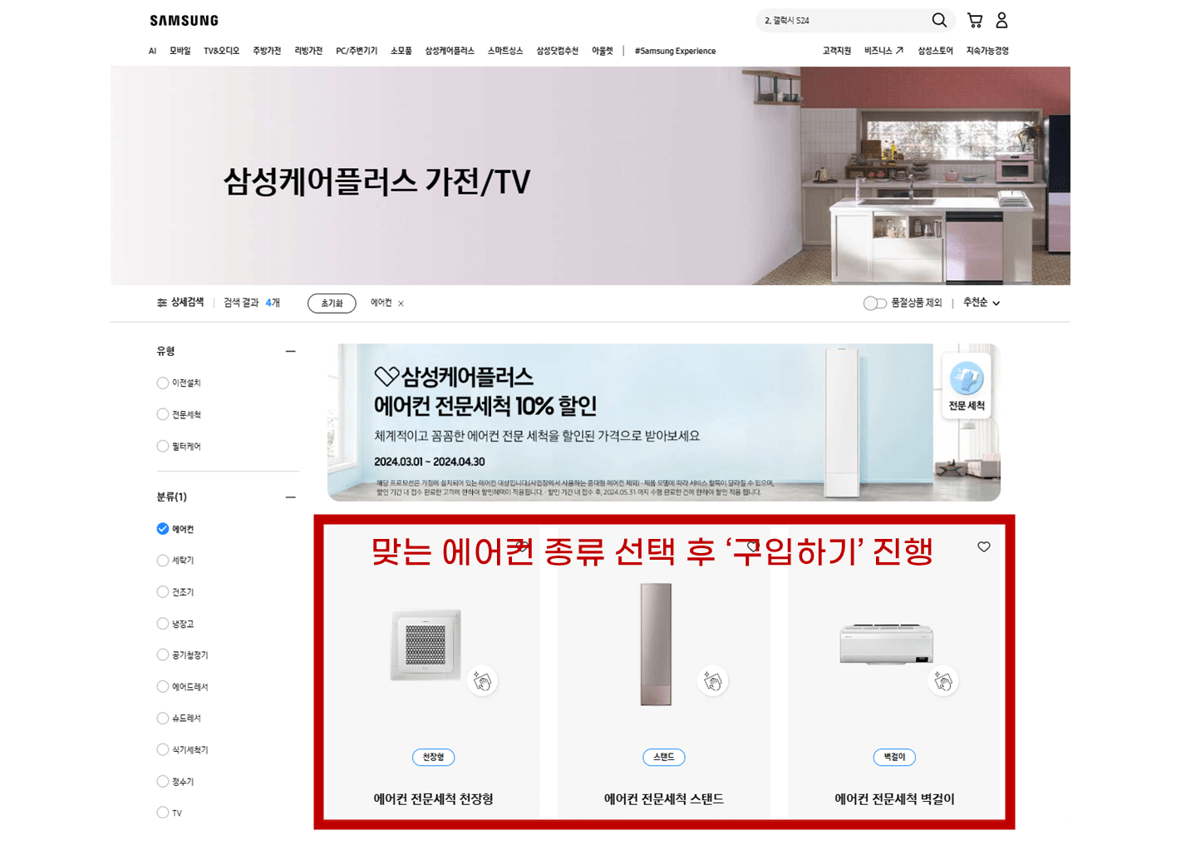Viewport: 1181px width, 855px height.
Task: Open the 삼성케어플러스 menu
Action: [x=450, y=51]
